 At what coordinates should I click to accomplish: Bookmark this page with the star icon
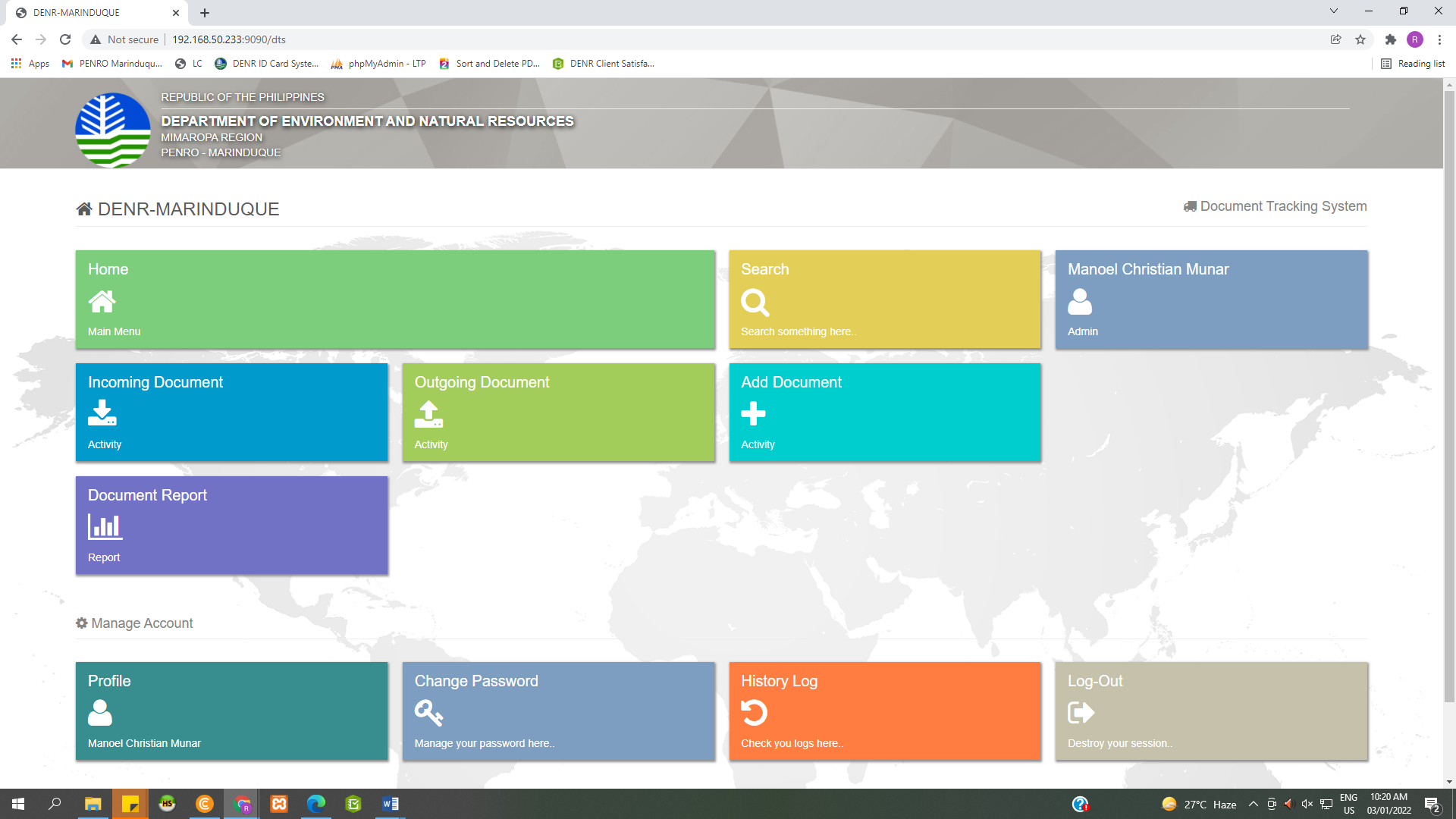pos(1360,39)
